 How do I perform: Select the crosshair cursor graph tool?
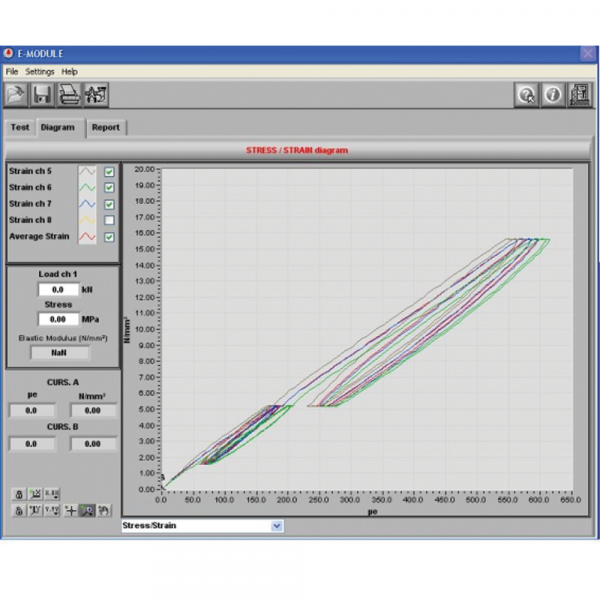click(69, 511)
